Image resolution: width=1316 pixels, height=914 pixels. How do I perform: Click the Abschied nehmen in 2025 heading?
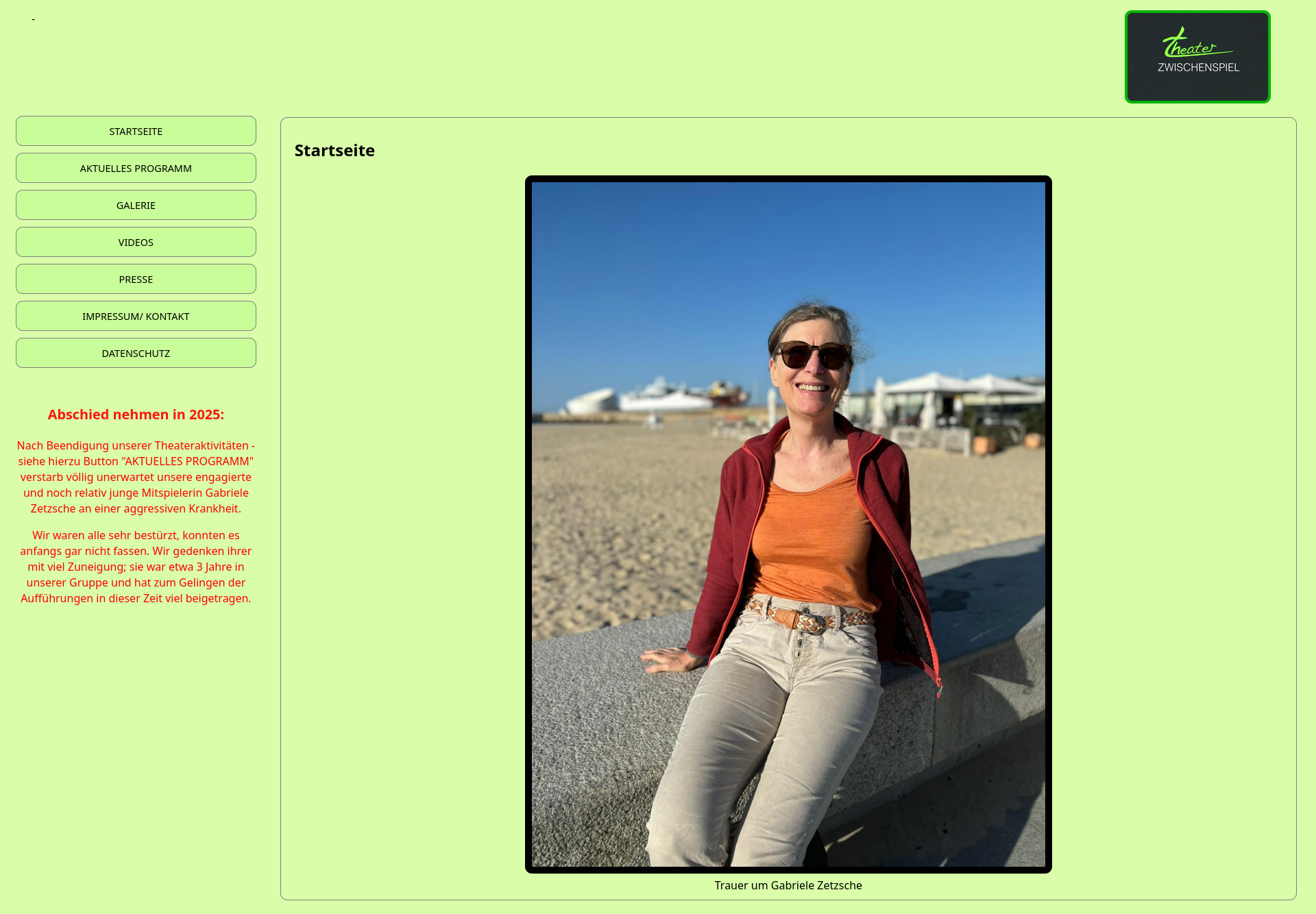pyautogui.click(x=136, y=415)
